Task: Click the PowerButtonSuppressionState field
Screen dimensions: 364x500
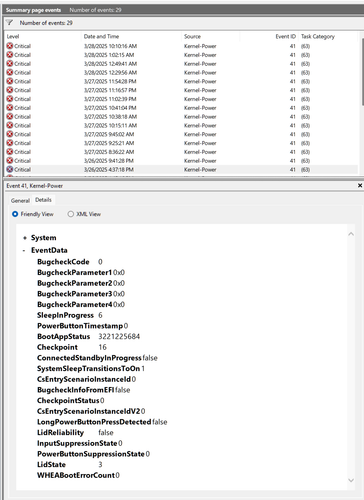Action: [x=93, y=454]
